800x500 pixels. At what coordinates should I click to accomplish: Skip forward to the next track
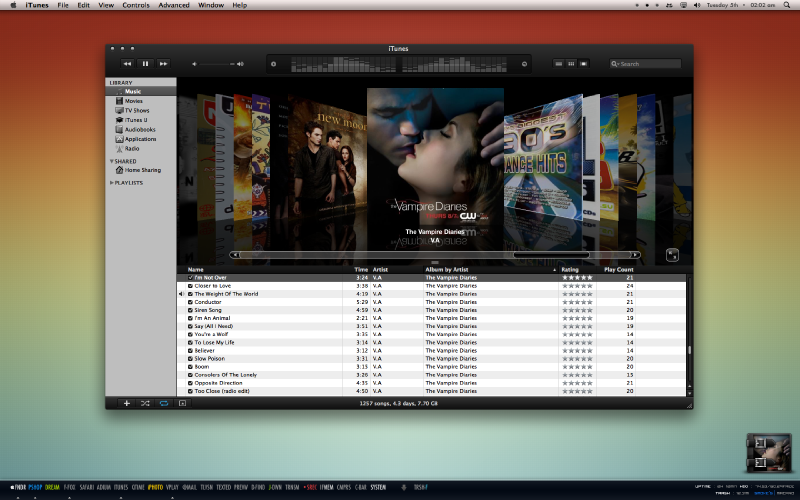pyautogui.click(x=163, y=64)
